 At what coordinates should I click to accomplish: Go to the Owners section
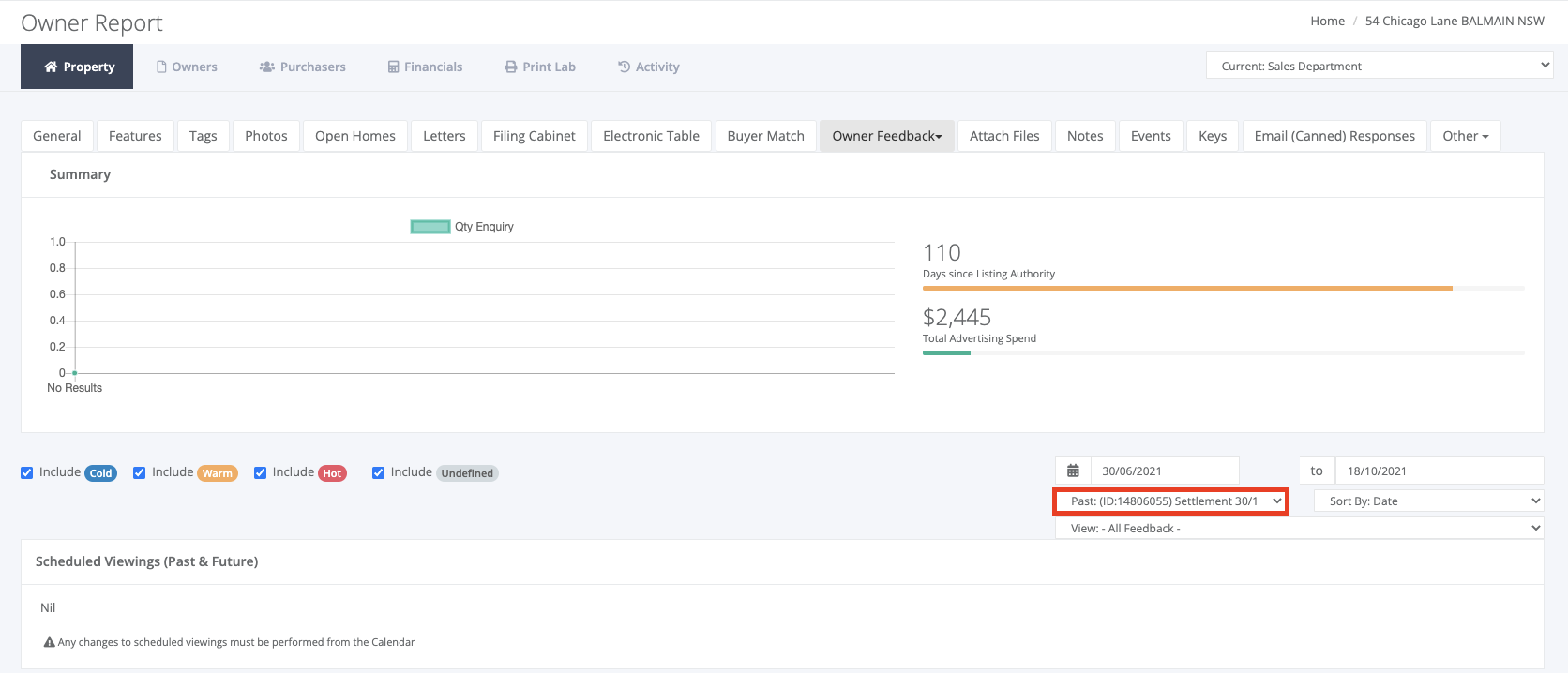pyautogui.click(x=187, y=67)
